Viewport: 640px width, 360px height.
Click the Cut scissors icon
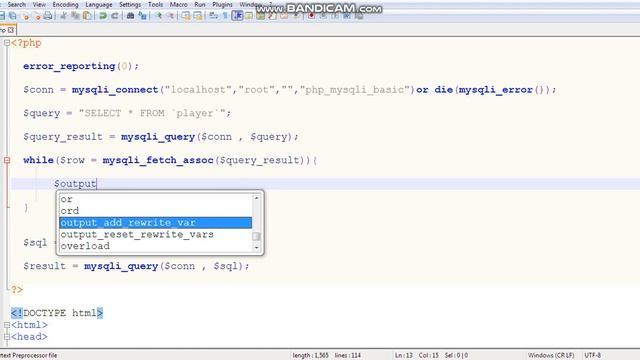click(63, 16)
